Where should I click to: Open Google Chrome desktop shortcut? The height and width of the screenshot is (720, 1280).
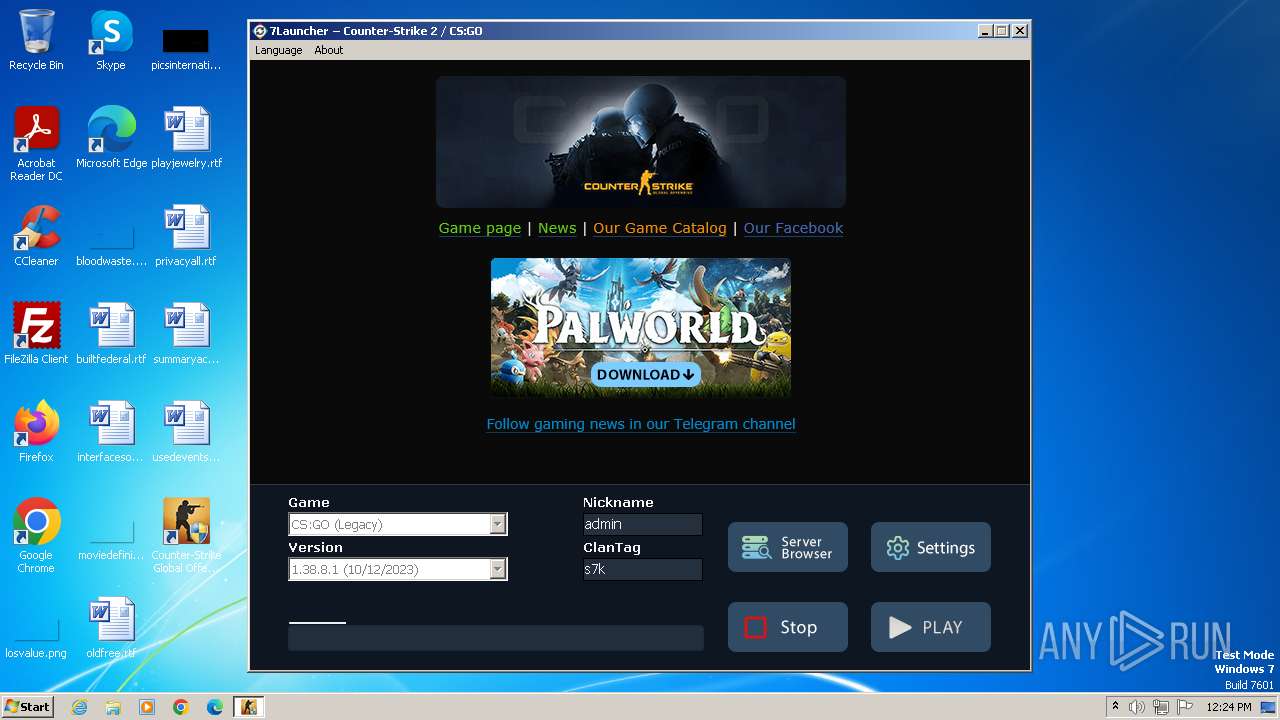coord(36,536)
